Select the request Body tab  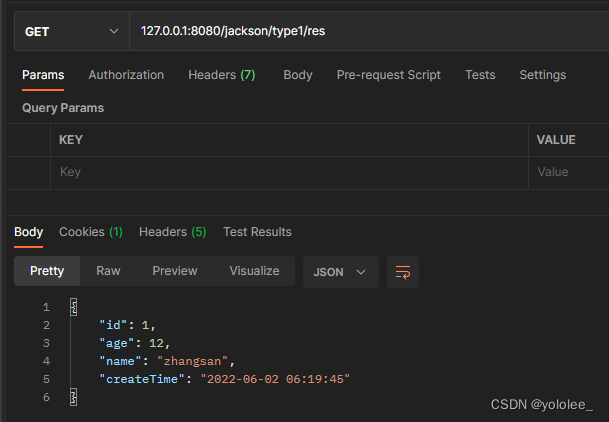point(297,75)
